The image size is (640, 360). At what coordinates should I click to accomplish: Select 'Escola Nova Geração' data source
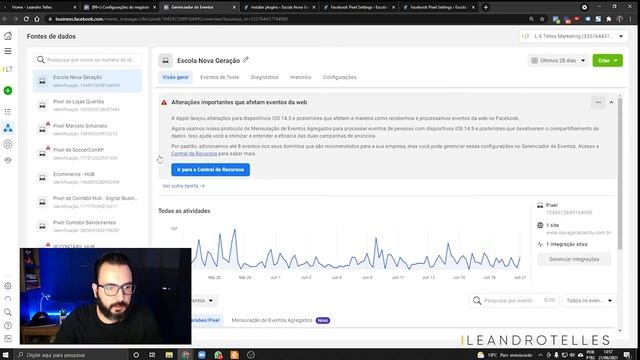[87, 81]
